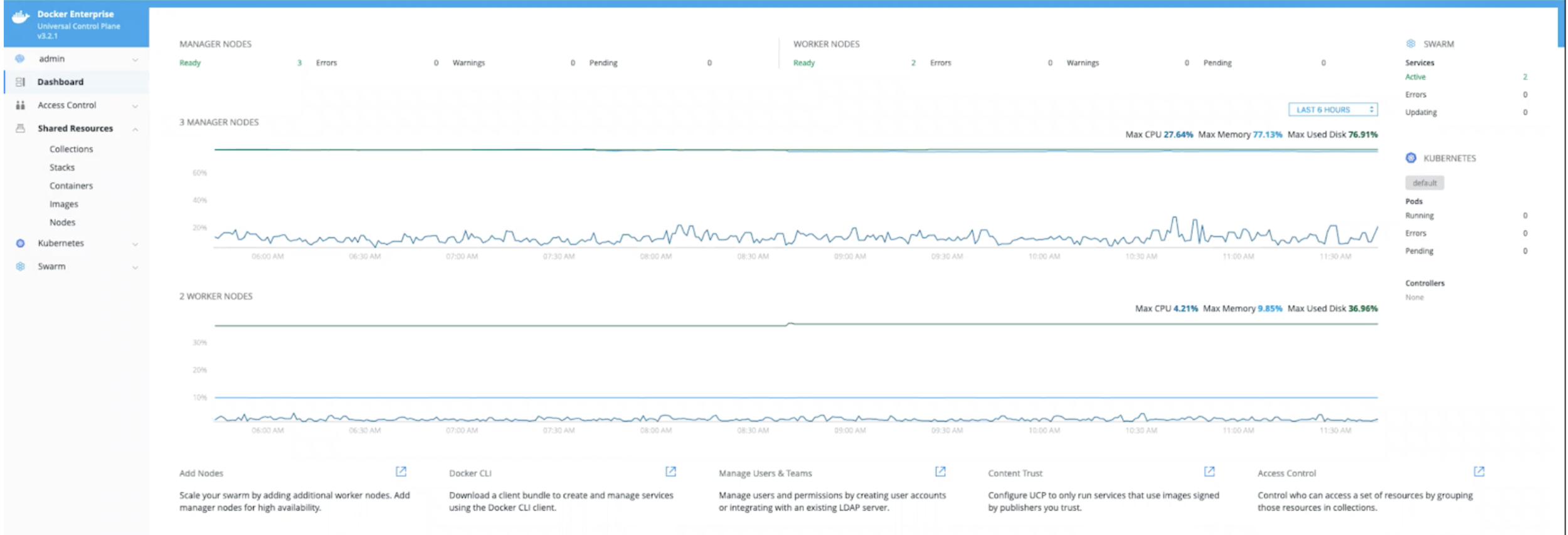Click the Content Trust card title
This screenshot has height=535, width=1568.
point(1015,473)
